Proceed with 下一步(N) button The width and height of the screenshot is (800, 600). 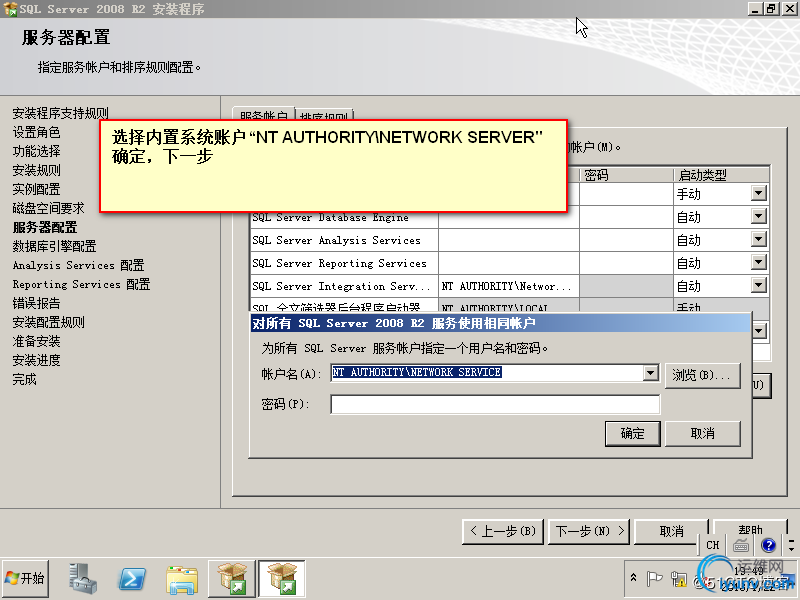(589, 532)
